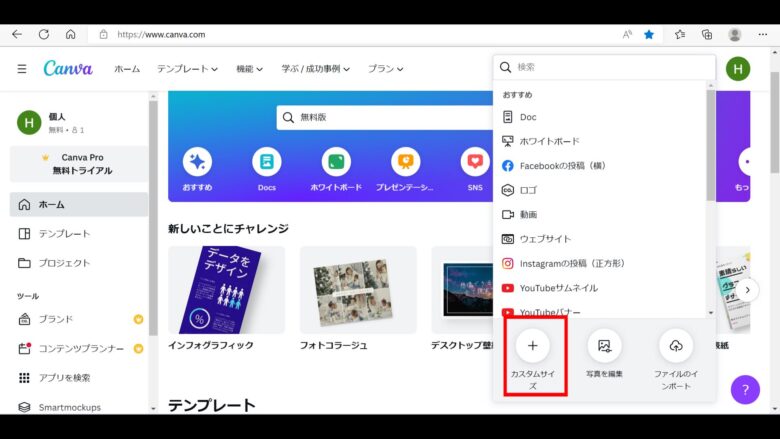Choose Doc from the suggestions list
The width and height of the screenshot is (780, 439).
pyautogui.click(x=599, y=117)
